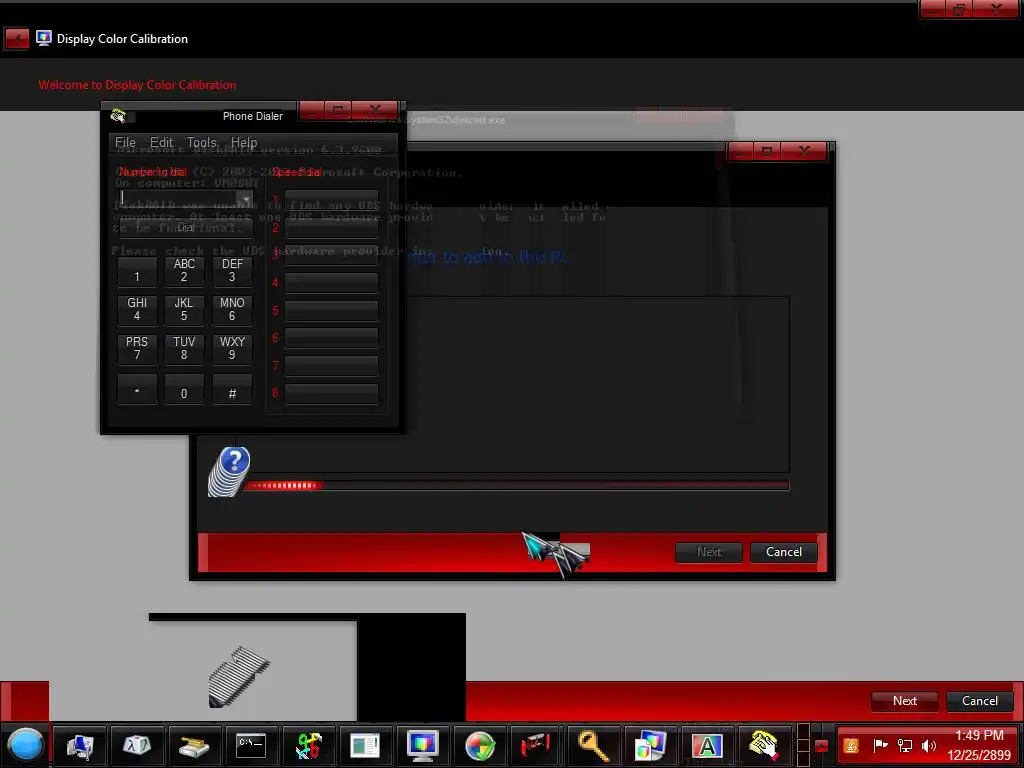Select speed dial slot 5
The width and height of the screenshot is (1024, 768).
click(332, 310)
